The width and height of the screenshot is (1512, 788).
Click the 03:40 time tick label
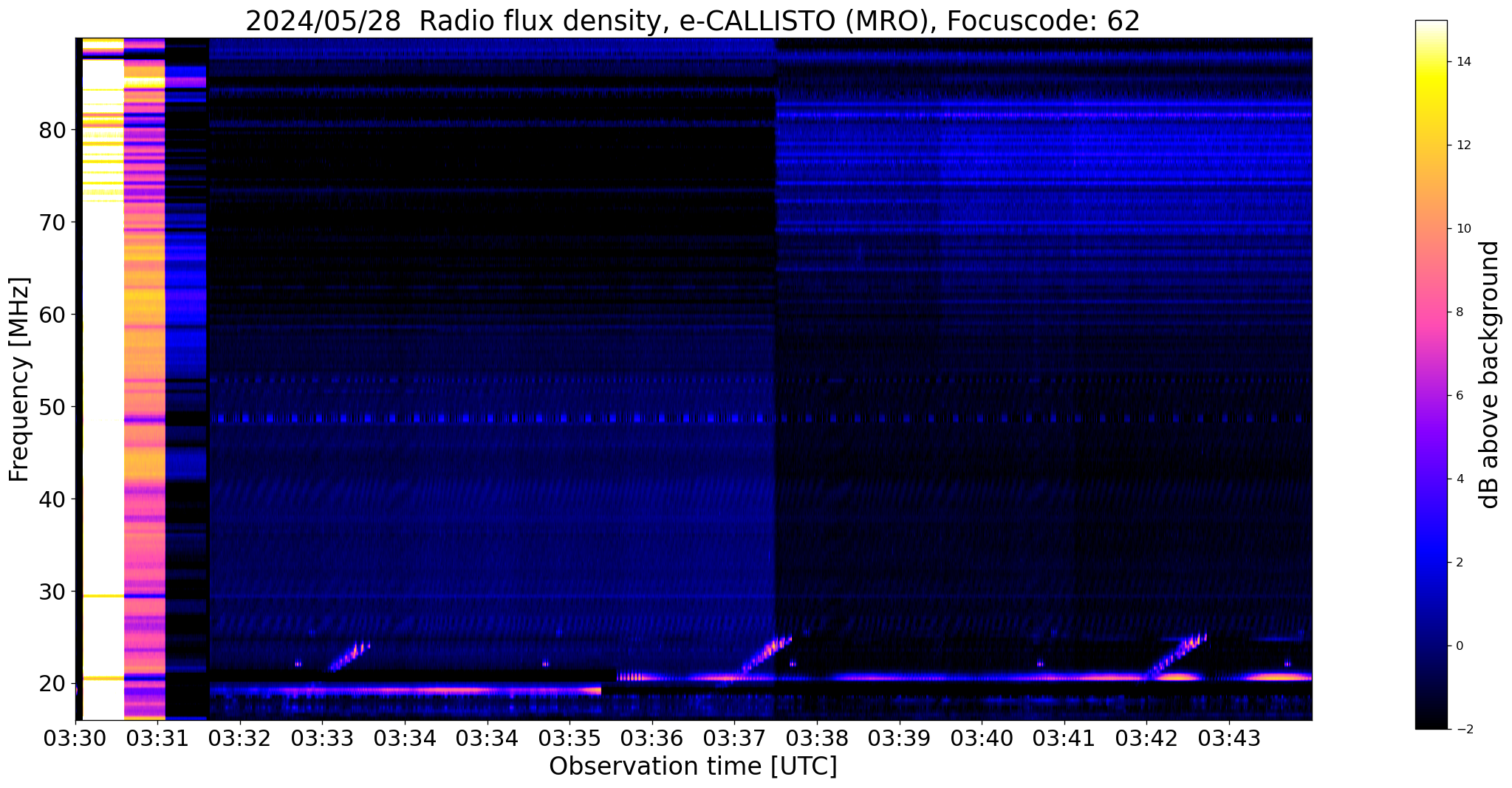(x=982, y=738)
